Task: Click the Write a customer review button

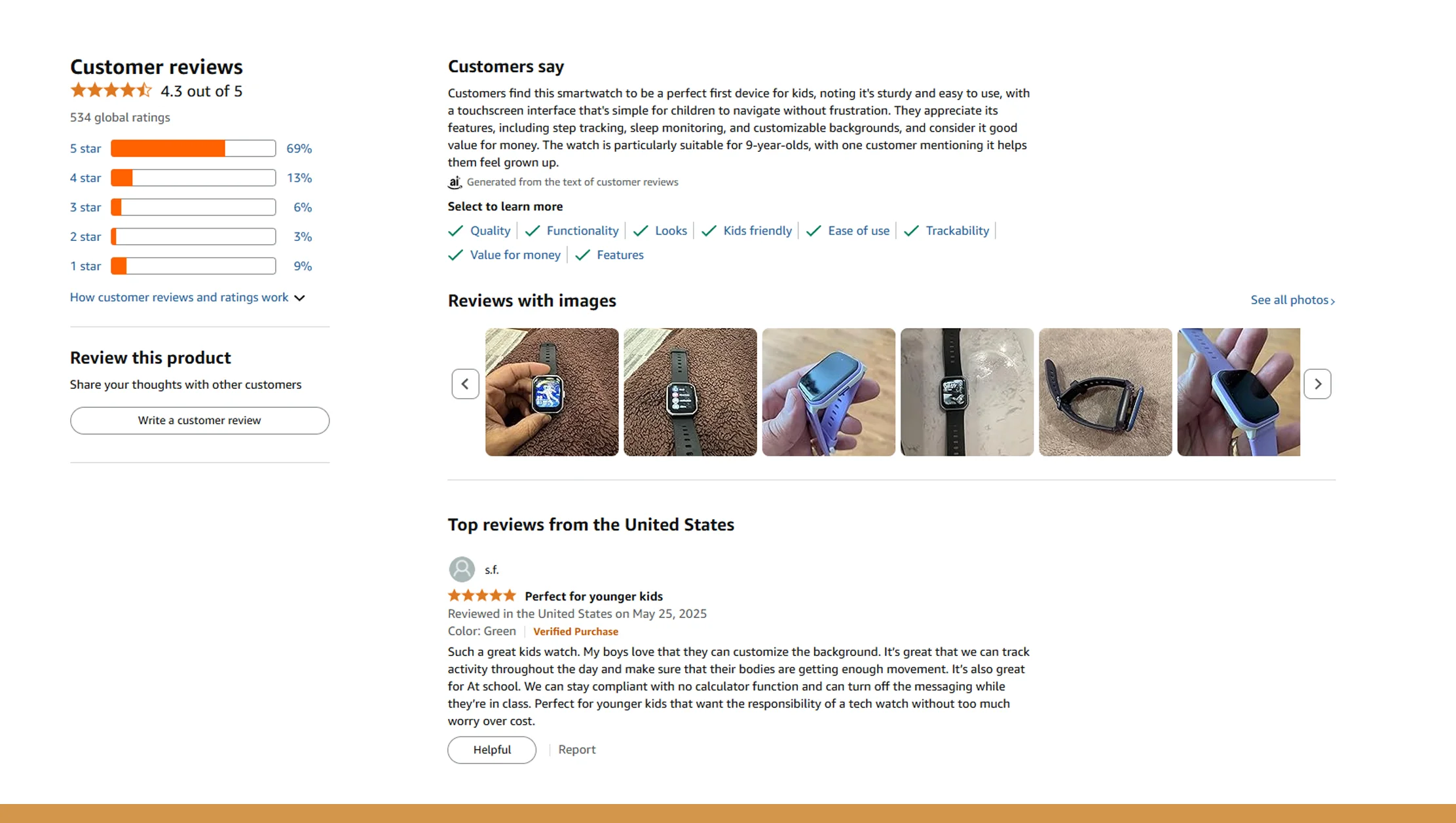Action: tap(199, 420)
